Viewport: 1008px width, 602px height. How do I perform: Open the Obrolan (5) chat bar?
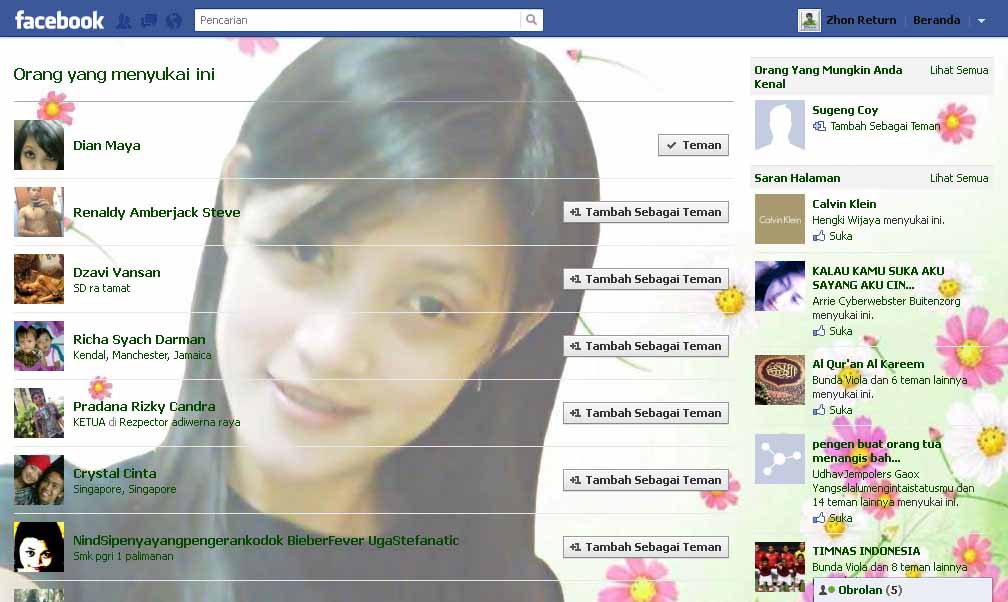[903, 590]
